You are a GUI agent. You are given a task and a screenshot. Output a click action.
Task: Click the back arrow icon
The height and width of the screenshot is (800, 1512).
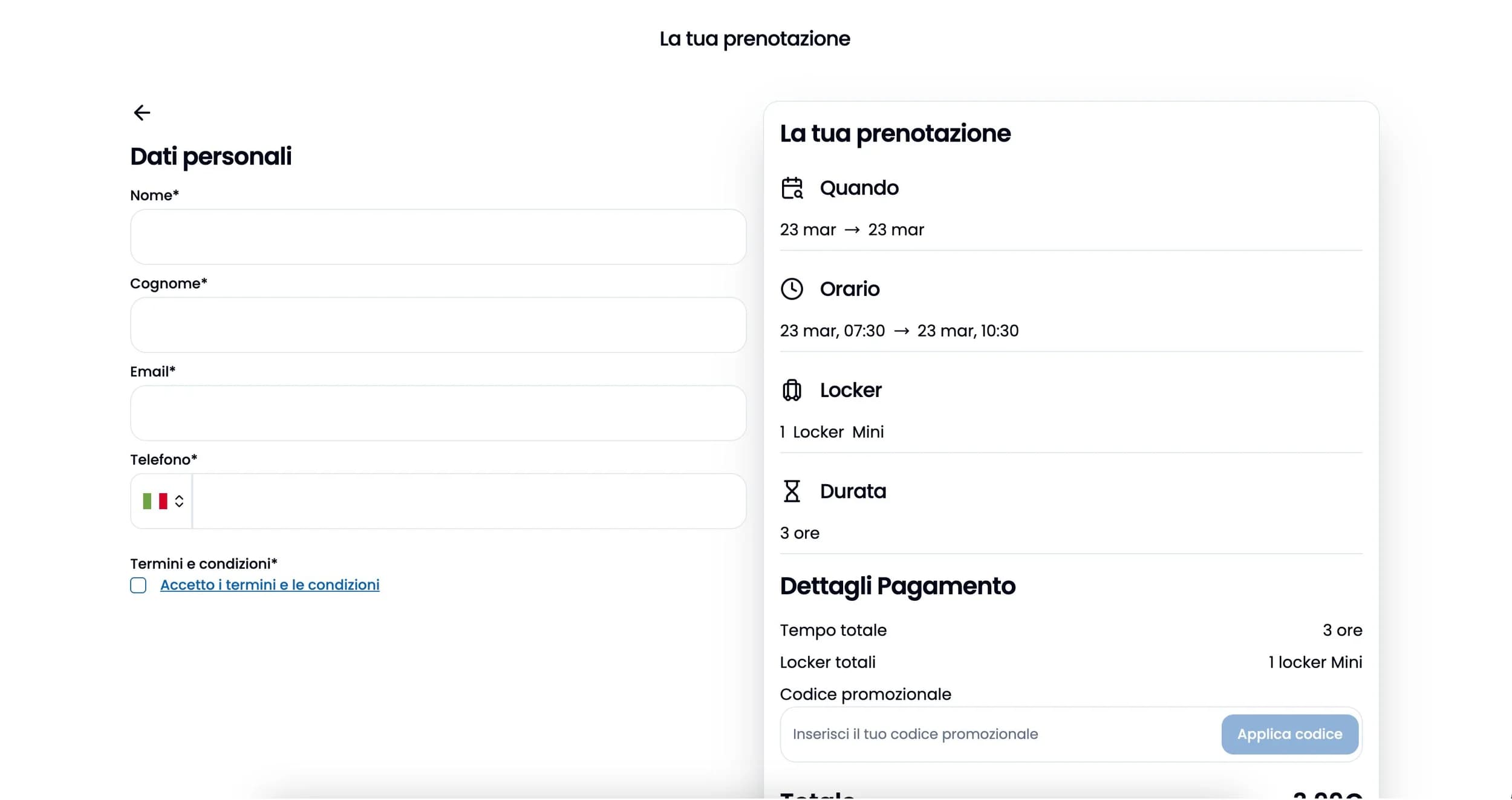coord(142,113)
